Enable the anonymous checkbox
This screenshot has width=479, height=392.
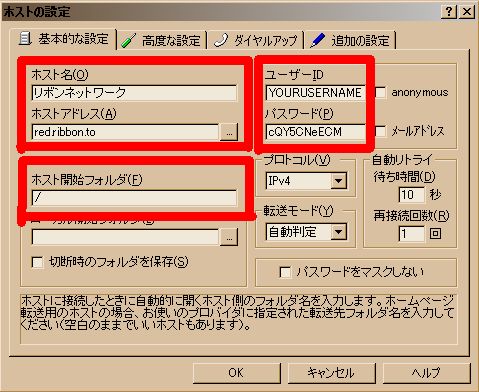tap(381, 92)
